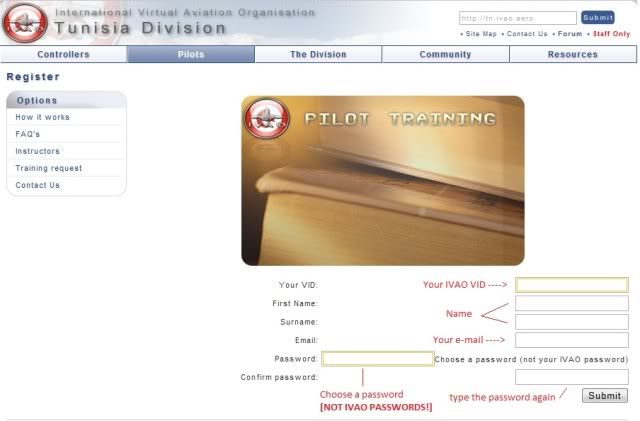Click the form Submit button
The height and width of the screenshot is (421, 640).
[604, 396]
